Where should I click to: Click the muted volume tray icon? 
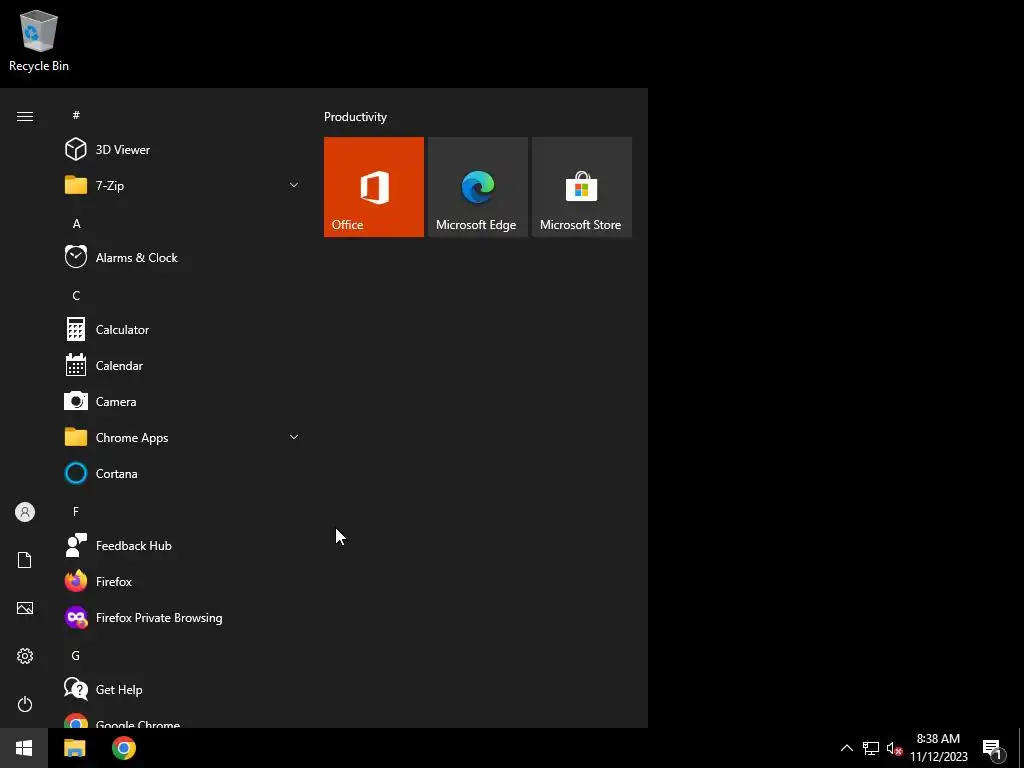[894, 749]
